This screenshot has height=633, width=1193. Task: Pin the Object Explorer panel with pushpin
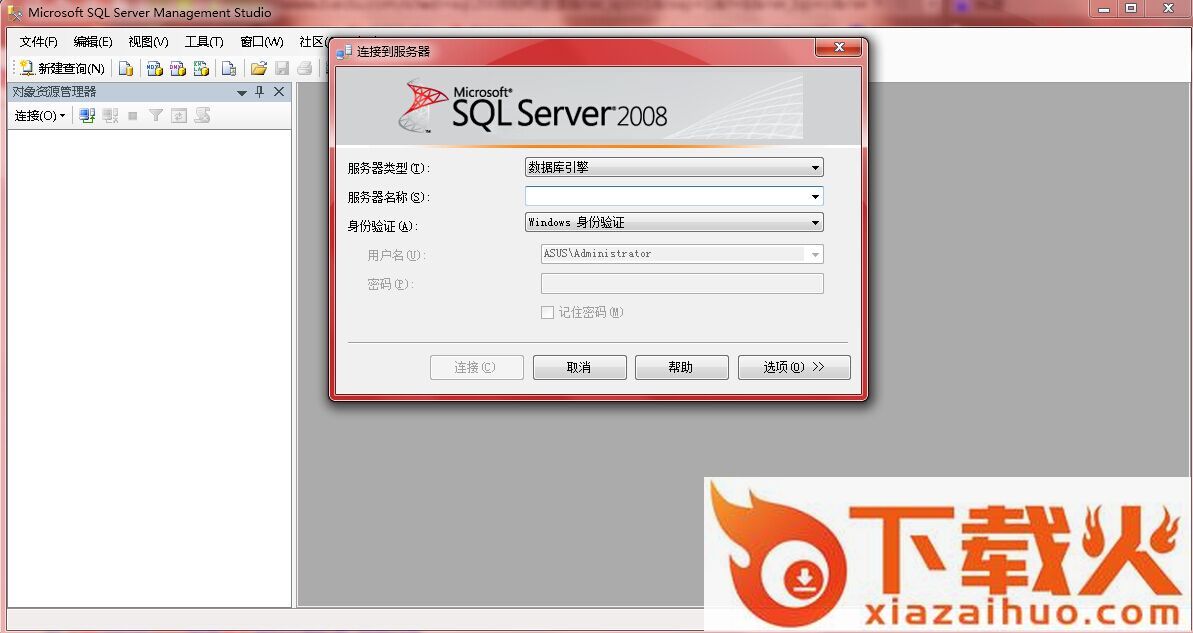click(x=260, y=92)
